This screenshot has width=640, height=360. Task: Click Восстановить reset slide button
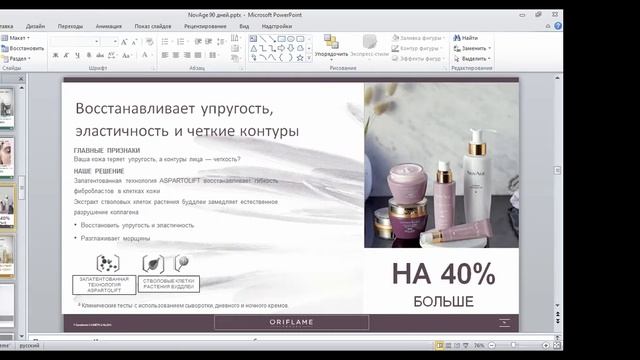23,48
